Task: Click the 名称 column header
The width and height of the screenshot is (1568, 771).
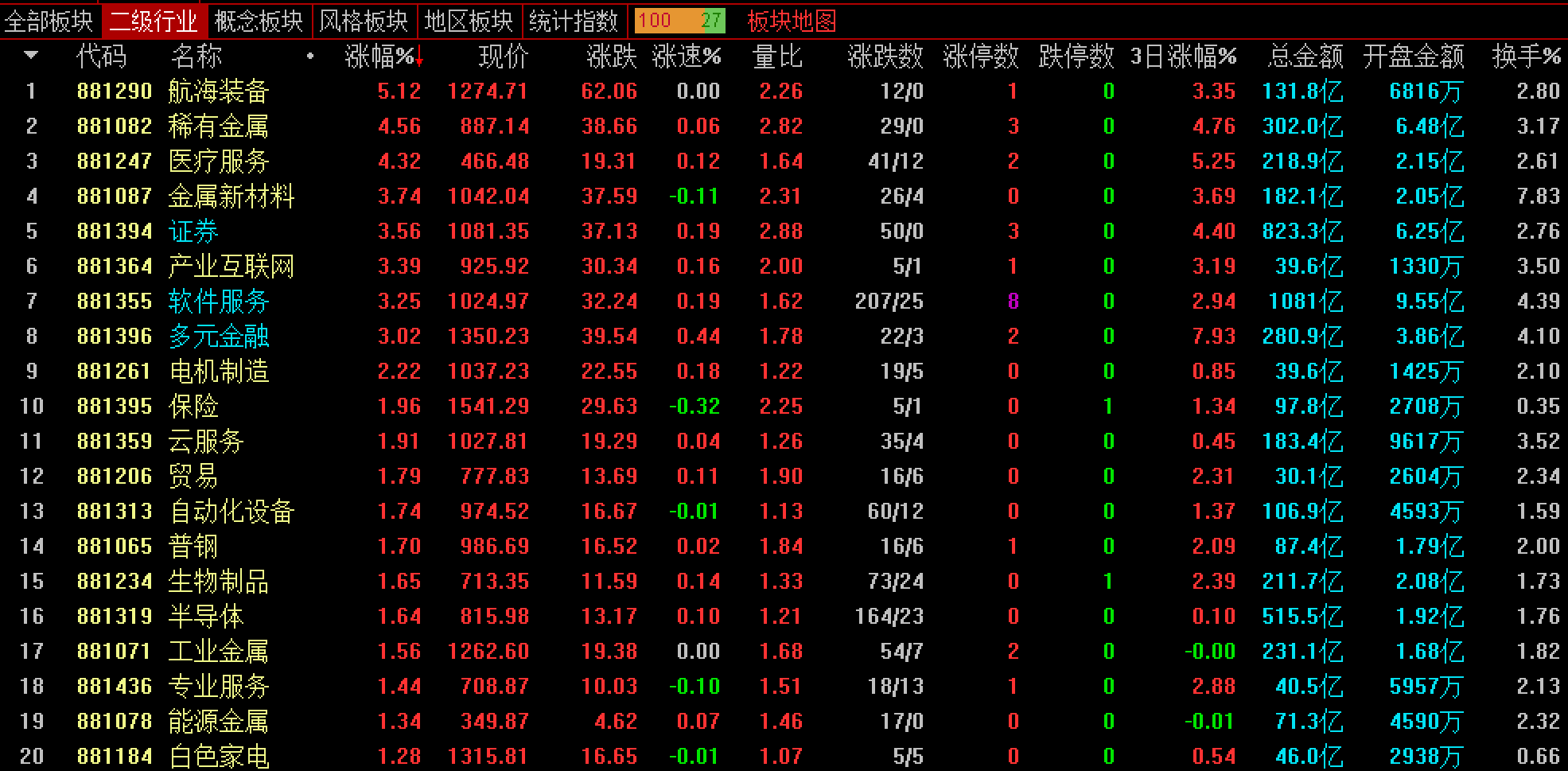Action: tap(196, 56)
